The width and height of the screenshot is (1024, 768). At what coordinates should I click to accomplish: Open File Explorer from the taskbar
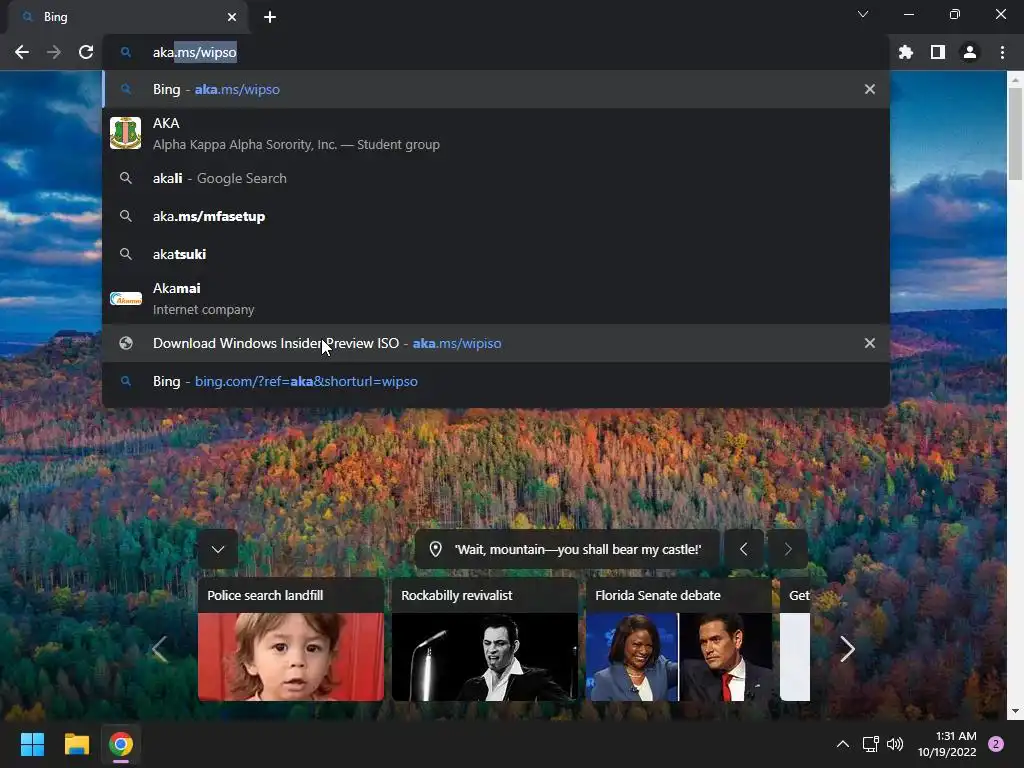point(76,744)
